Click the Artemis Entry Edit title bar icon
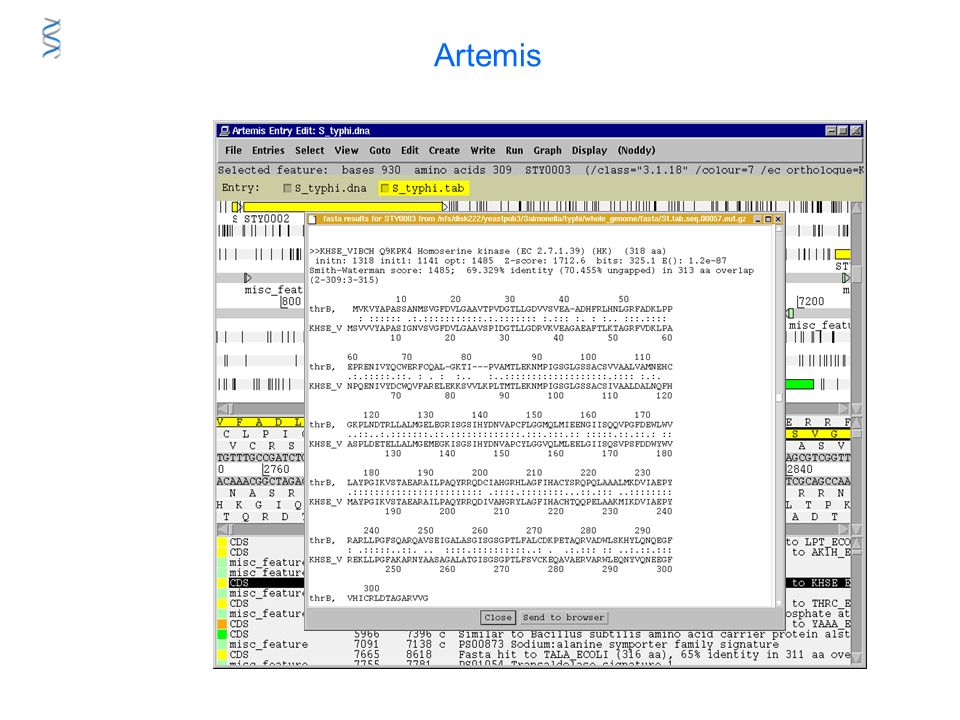The image size is (960, 720). (x=225, y=130)
